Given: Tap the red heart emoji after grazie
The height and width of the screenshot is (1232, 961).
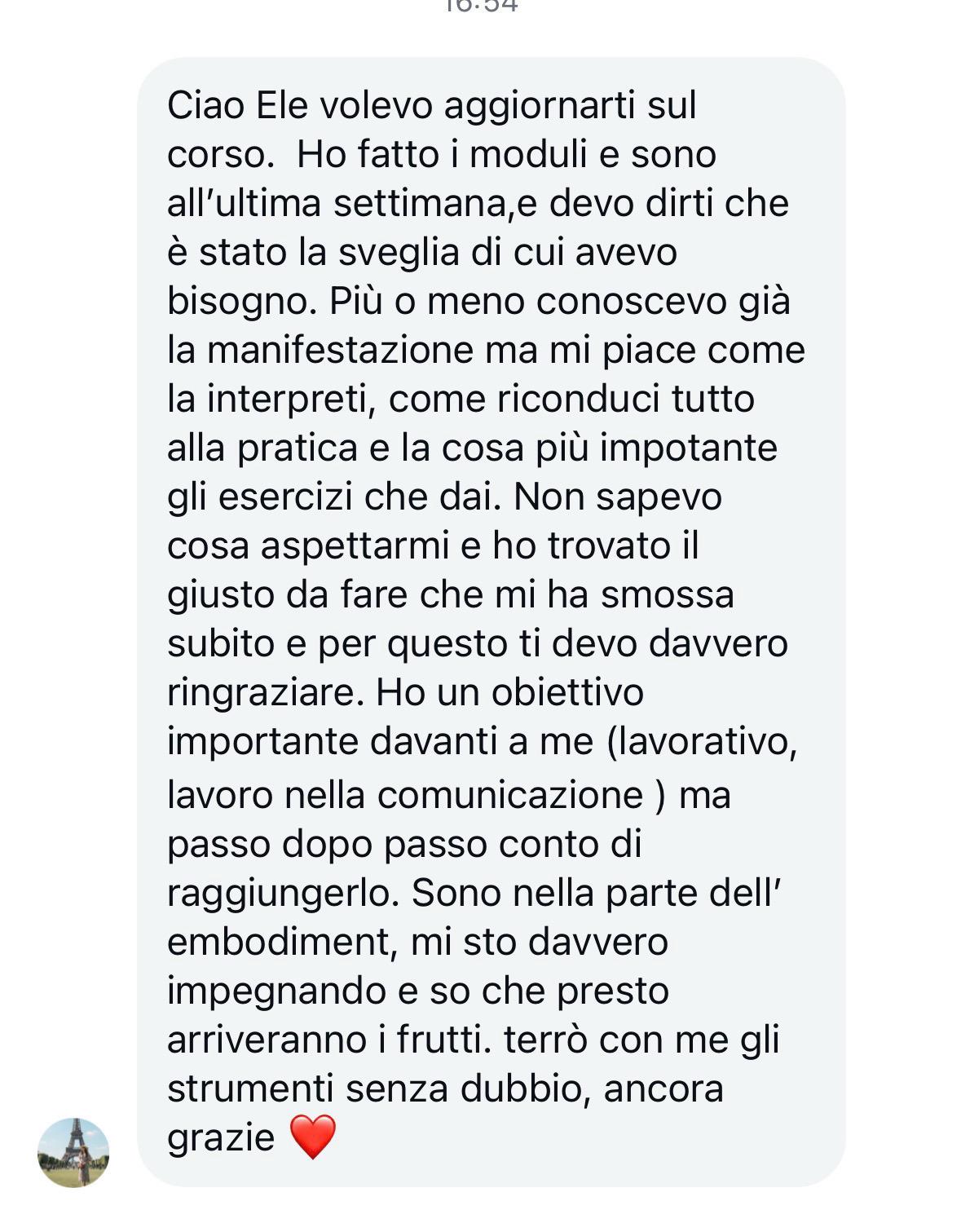Looking at the screenshot, I should click(313, 1136).
